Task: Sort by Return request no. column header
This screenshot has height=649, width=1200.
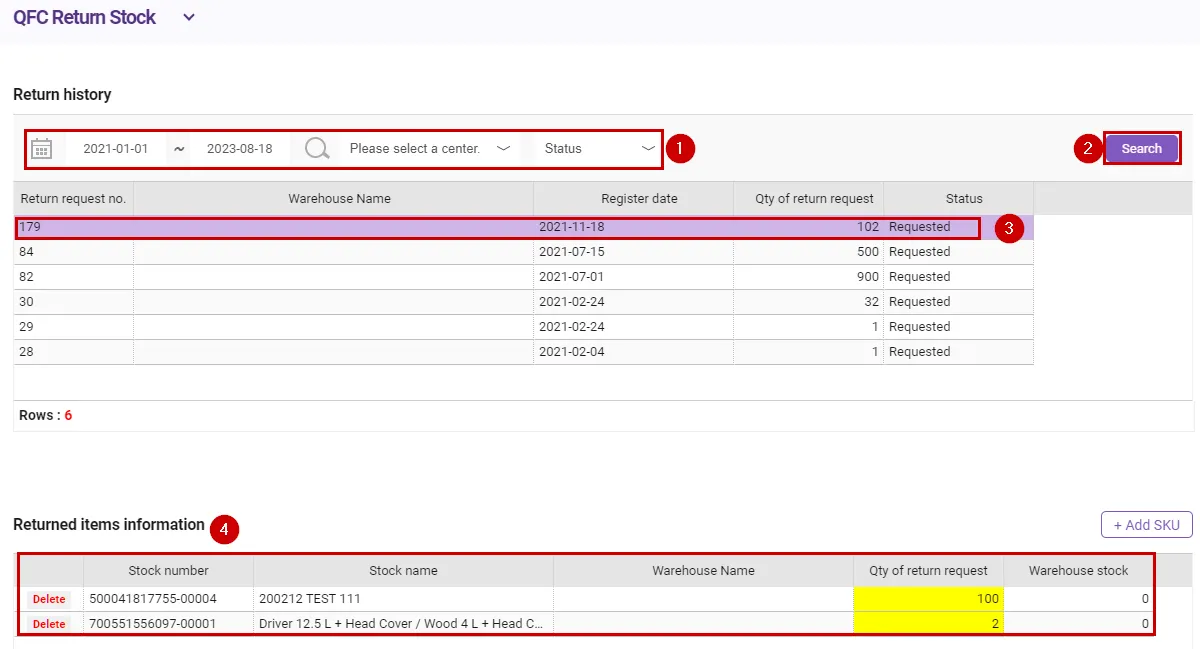Action: (73, 199)
